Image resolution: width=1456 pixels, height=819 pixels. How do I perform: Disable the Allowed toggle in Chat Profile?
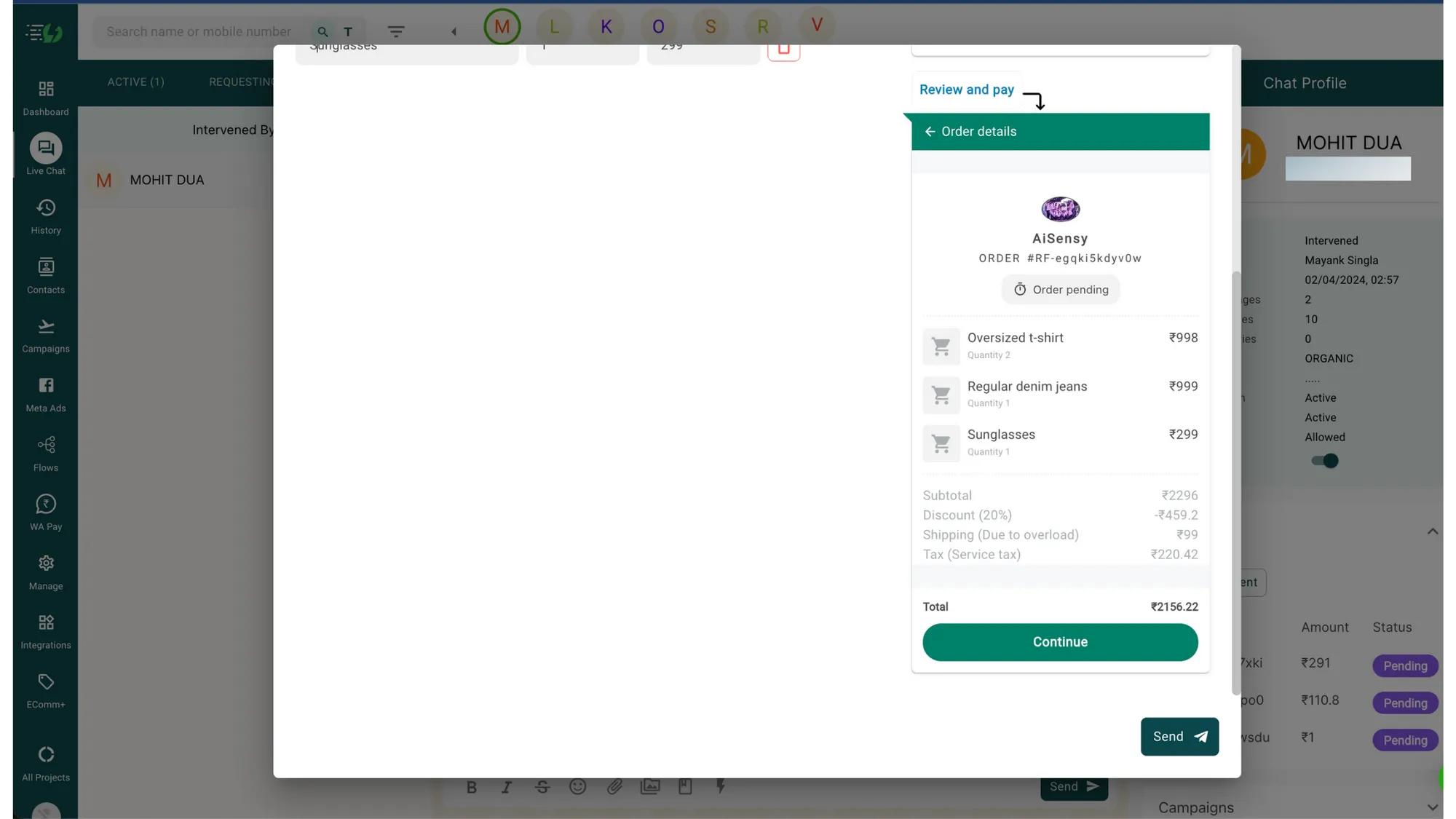1324,460
